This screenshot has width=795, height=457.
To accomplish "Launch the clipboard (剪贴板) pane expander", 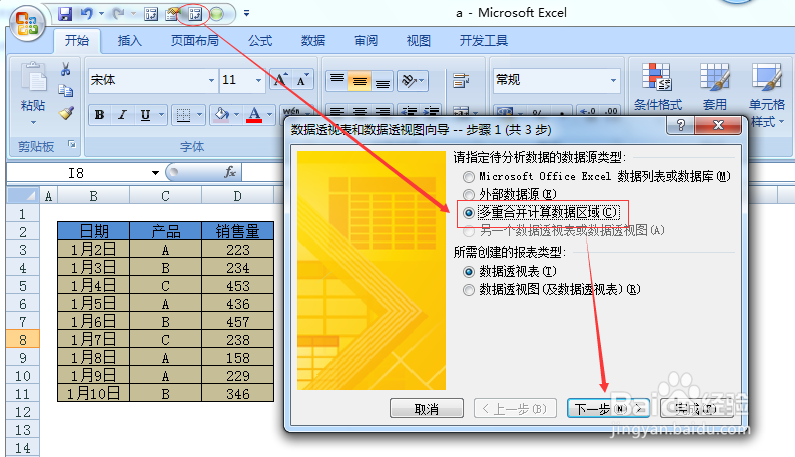I will point(72,145).
